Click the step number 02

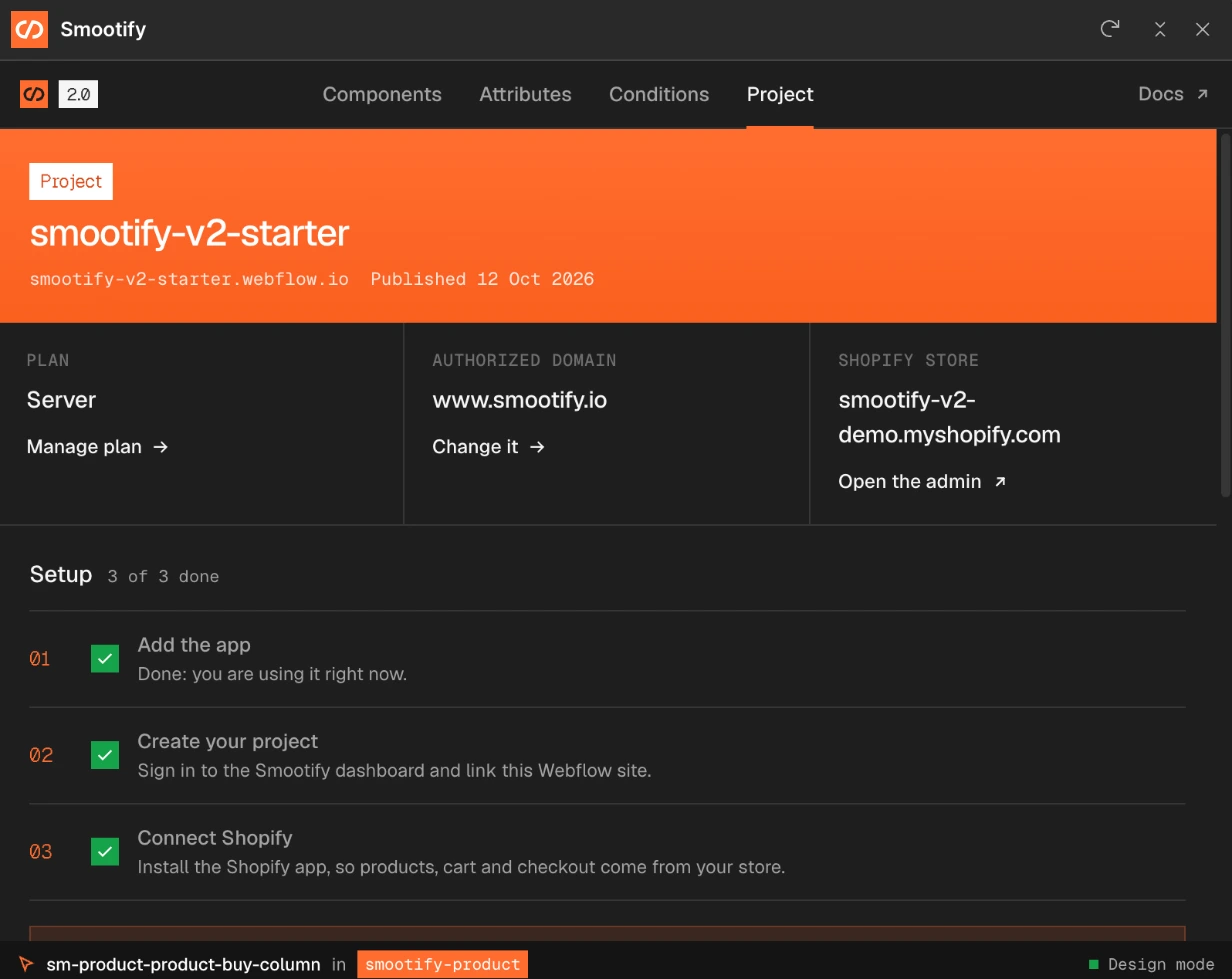pyautogui.click(x=41, y=755)
